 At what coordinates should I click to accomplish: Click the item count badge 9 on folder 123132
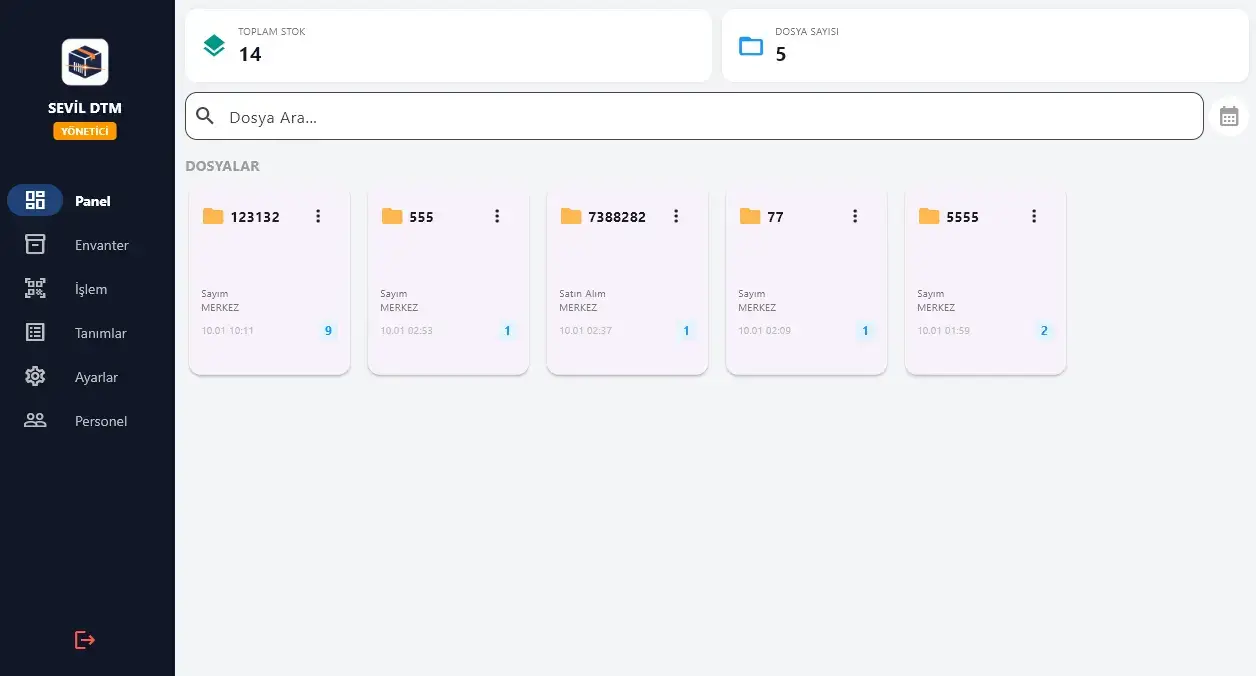tap(328, 331)
